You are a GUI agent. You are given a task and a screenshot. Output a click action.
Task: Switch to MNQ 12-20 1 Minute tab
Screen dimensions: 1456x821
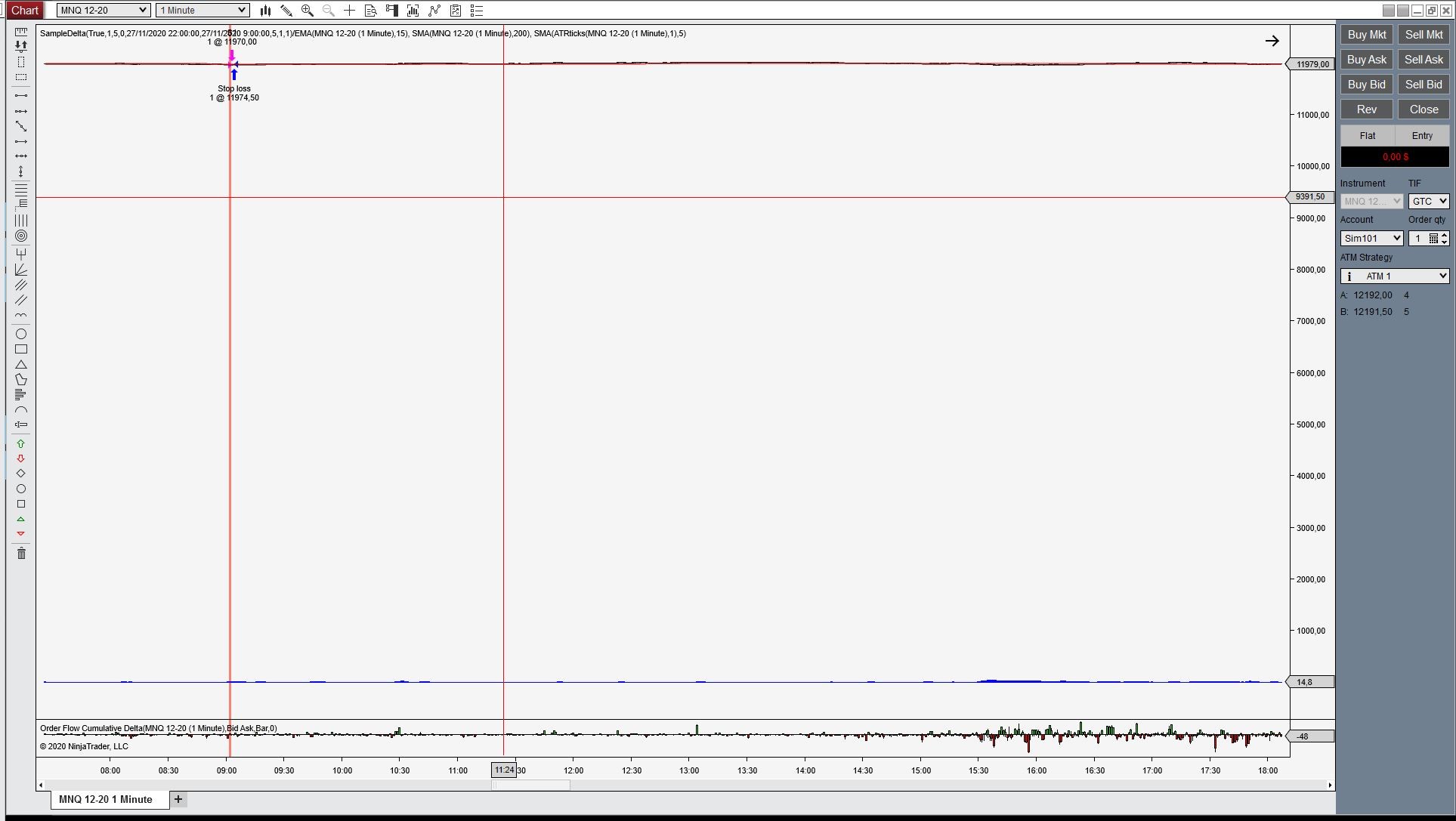[106, 799]
